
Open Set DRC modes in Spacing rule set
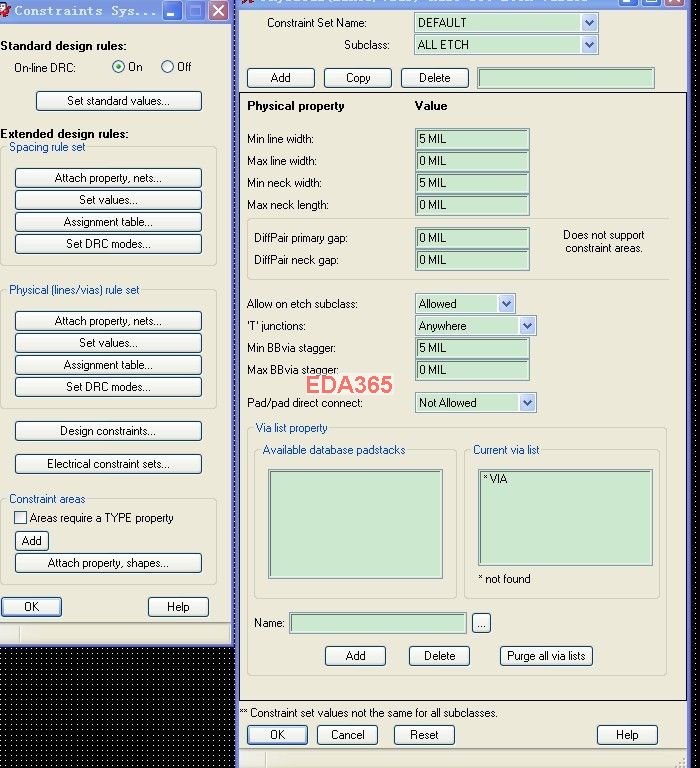point(108,244)
